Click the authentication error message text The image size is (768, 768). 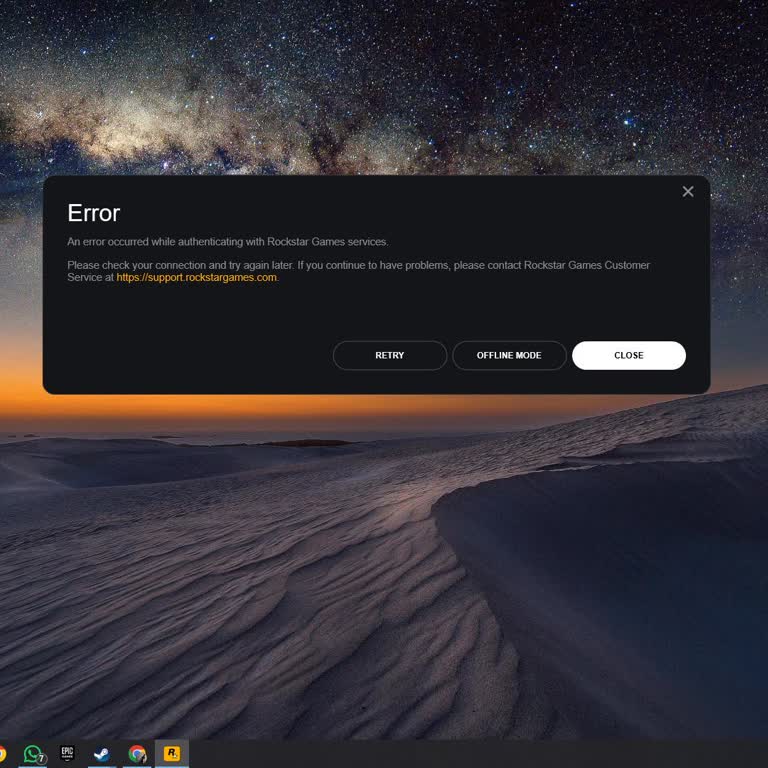click(227, 242)
